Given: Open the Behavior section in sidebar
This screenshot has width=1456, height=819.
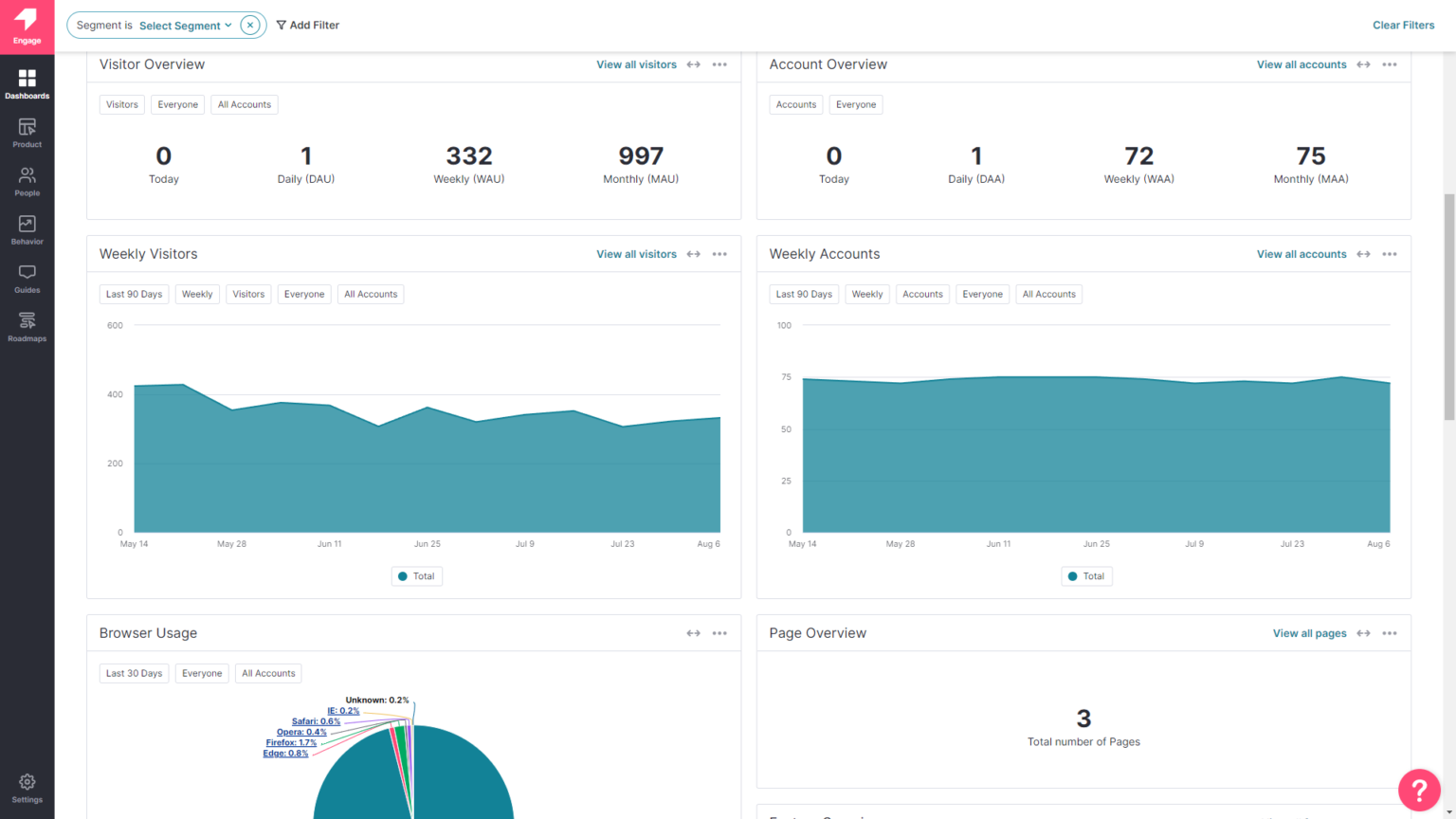Looking at the screenshot, I should click(27, 229).
